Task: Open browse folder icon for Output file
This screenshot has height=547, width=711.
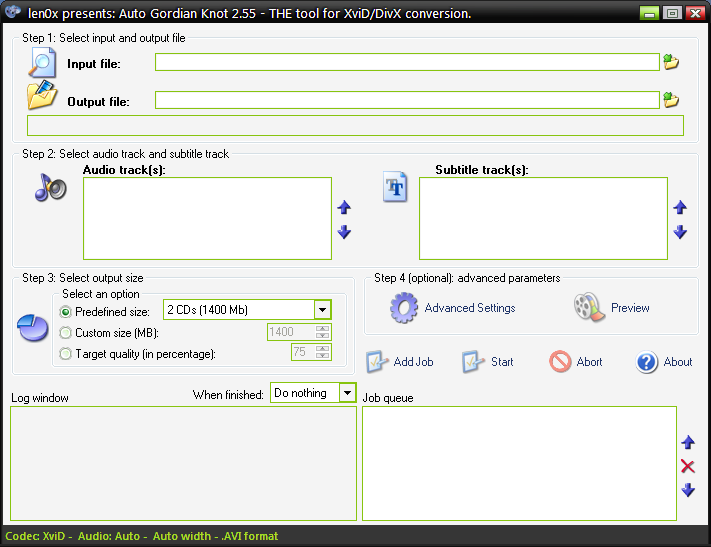Action: tap(671, 99)
